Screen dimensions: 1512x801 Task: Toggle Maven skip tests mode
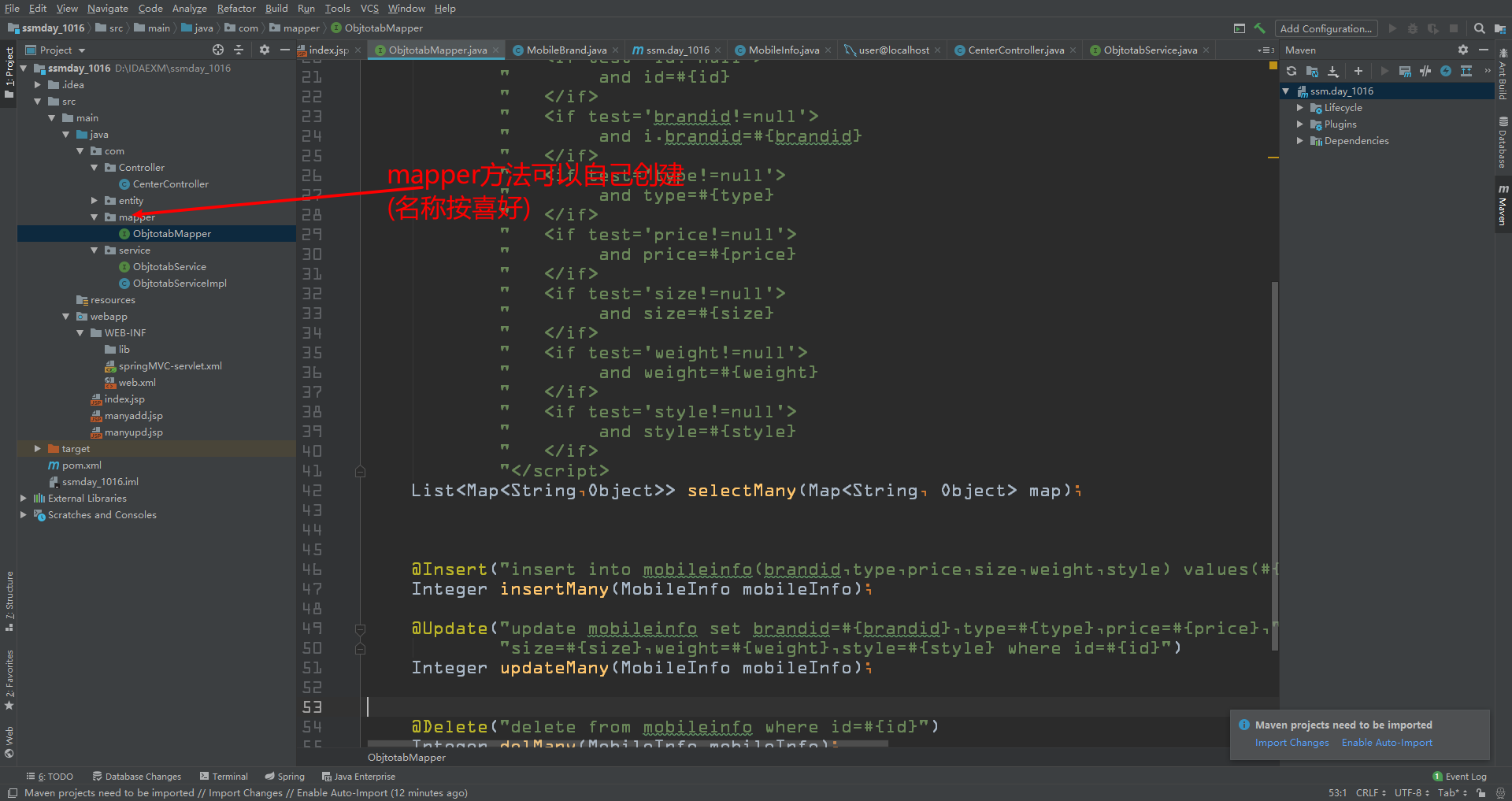(x=1446, y=71)
